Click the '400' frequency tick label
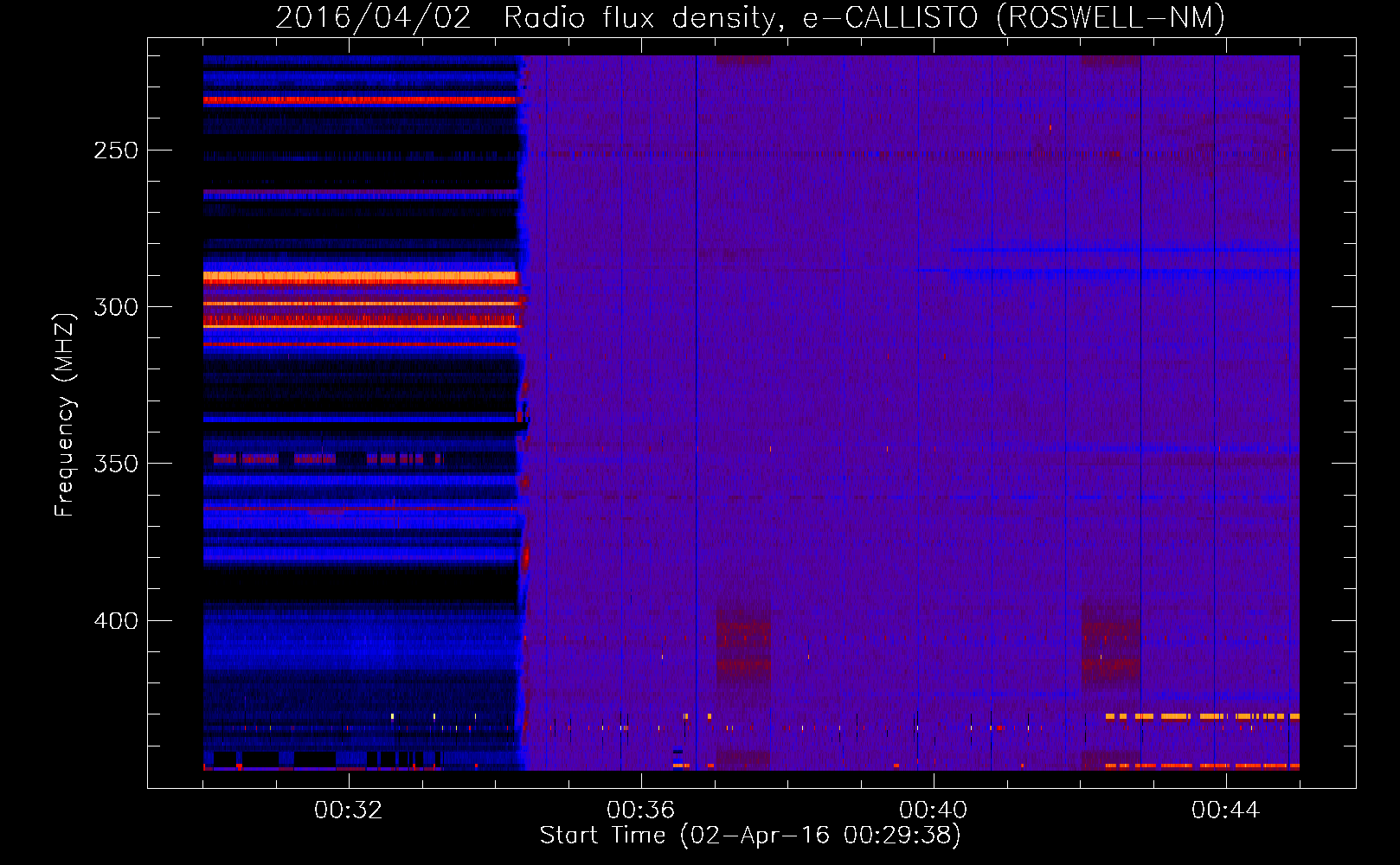The width and height of the screenshot is (1400, 865). pos(116,621)
